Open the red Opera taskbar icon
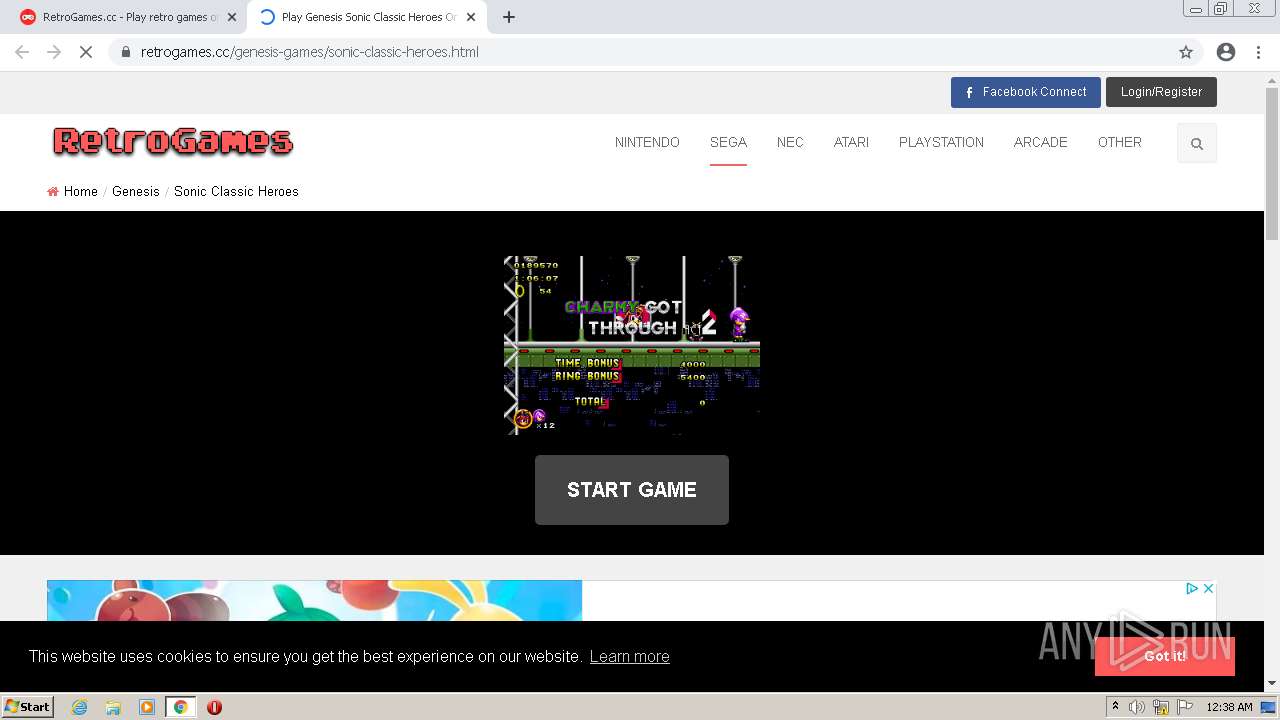Image resolution: width=1280 pixels, height=720 pixels. pyautogui.click(x=214, y=707)
